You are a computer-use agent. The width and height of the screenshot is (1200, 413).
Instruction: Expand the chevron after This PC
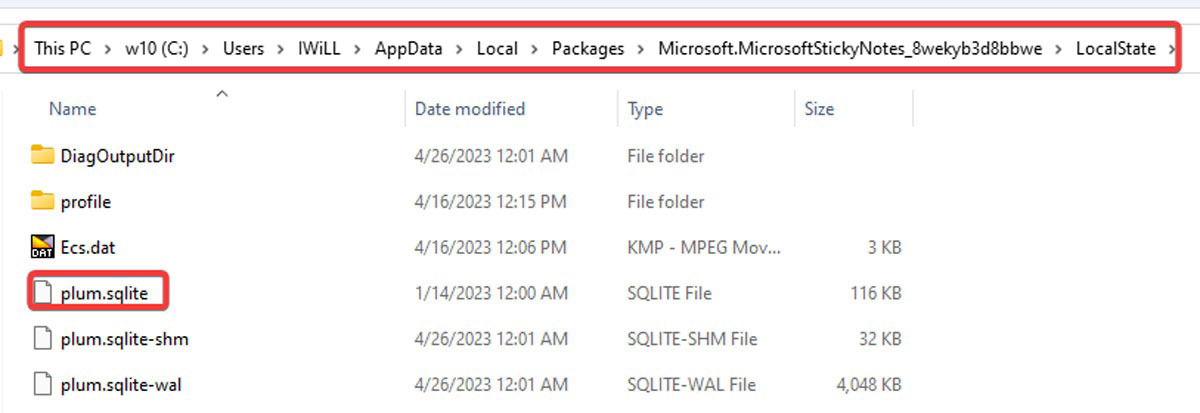tap(108, 49)
